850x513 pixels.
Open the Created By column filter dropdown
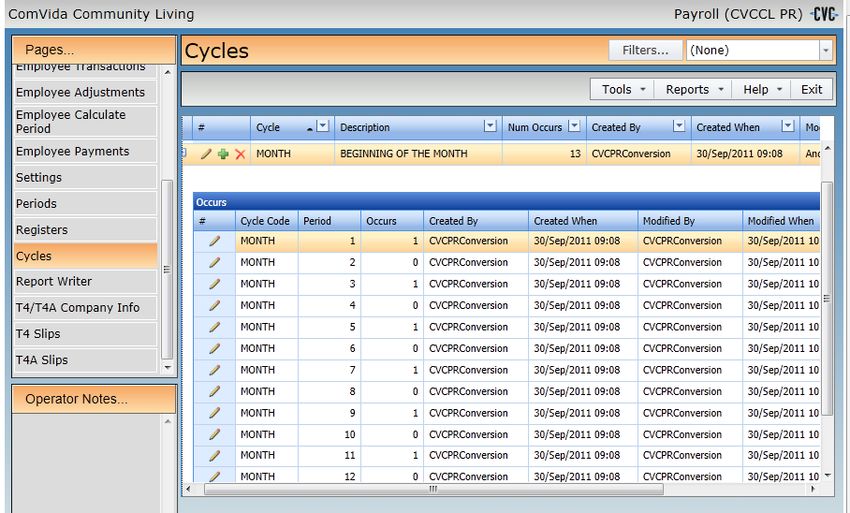[679, 126]
